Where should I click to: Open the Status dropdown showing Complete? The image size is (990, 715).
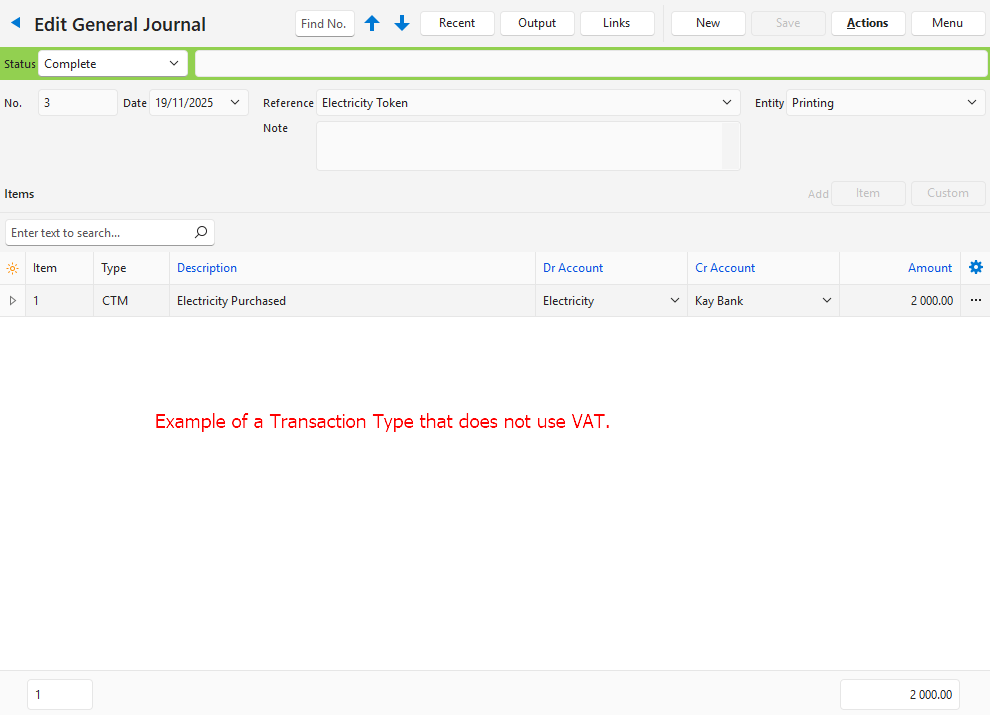(x=112, y=64)
